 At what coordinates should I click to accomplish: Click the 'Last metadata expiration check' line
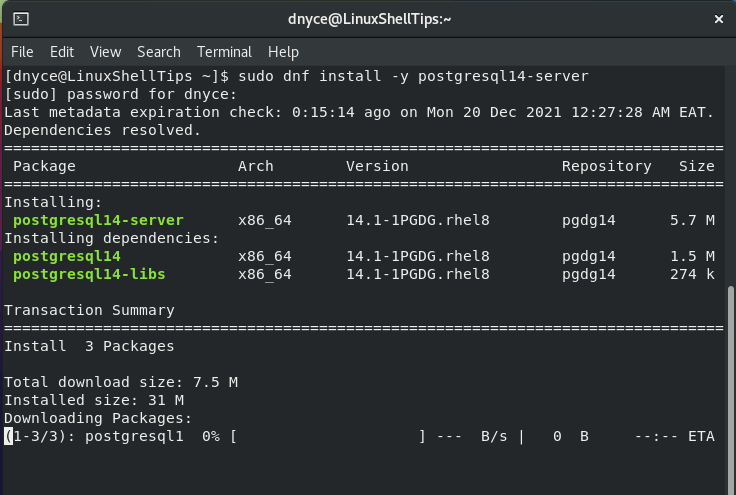(359, 112)
